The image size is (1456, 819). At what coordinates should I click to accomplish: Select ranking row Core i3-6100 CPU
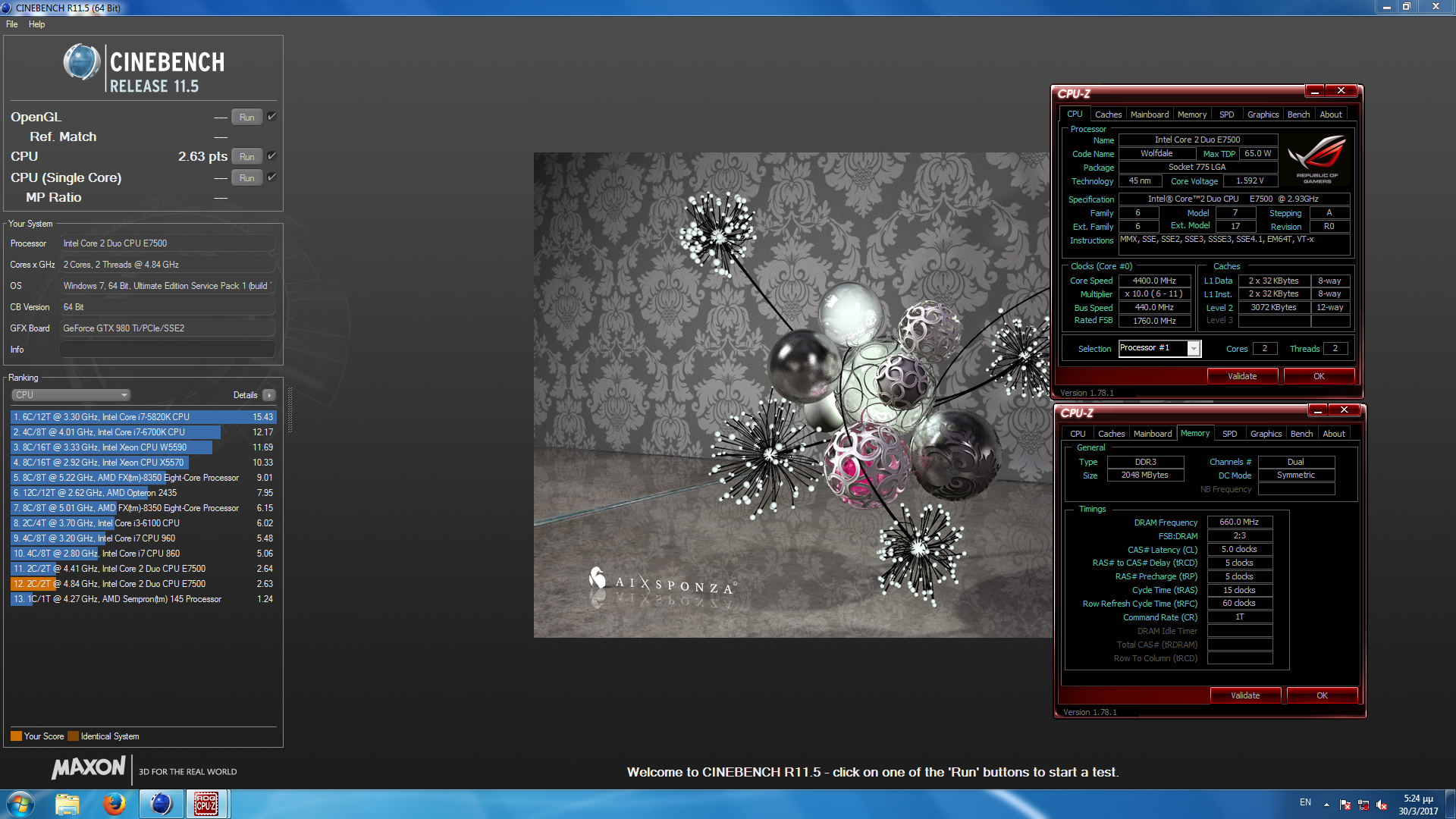(x=143, y=523)
